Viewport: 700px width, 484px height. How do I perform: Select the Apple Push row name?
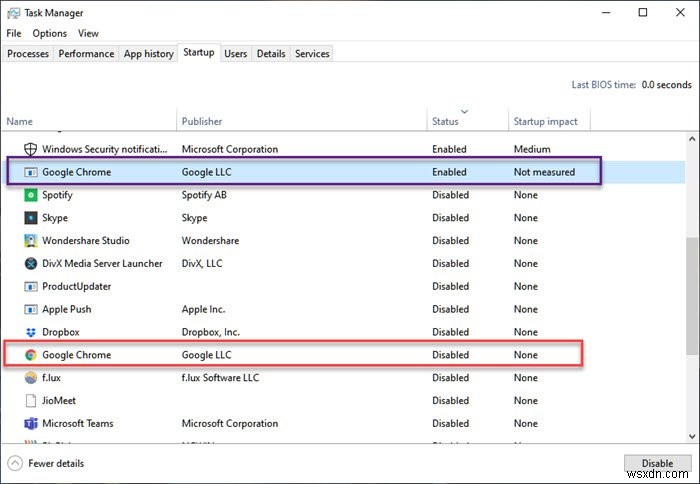coord(67,309)
